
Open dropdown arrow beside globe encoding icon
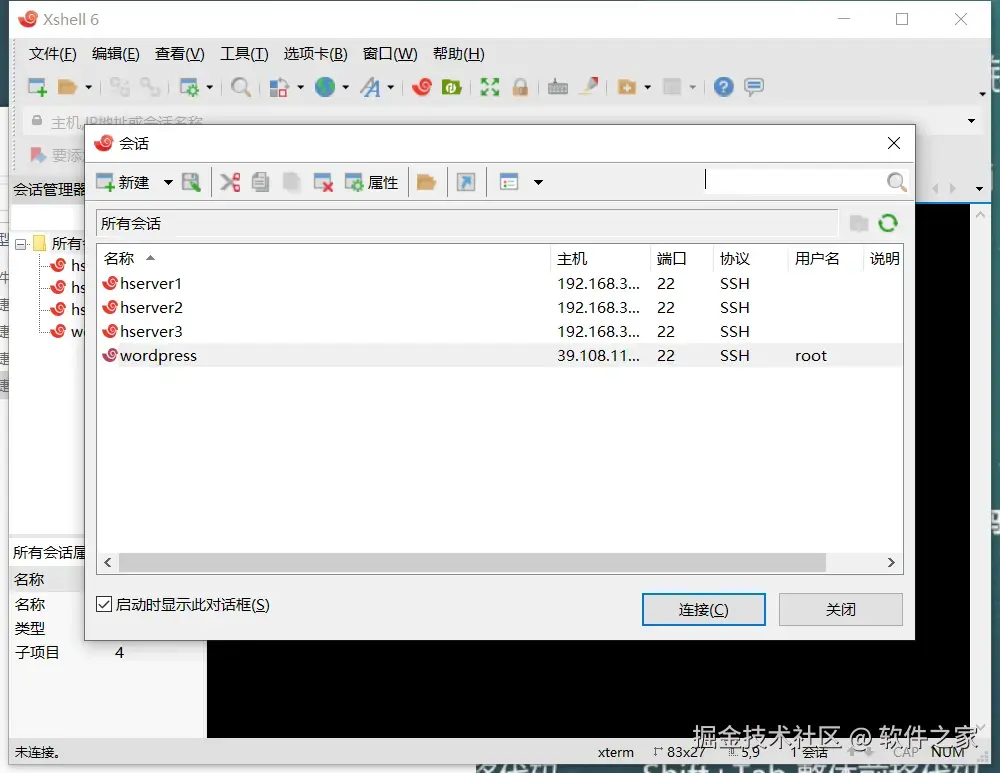point(346,87)
